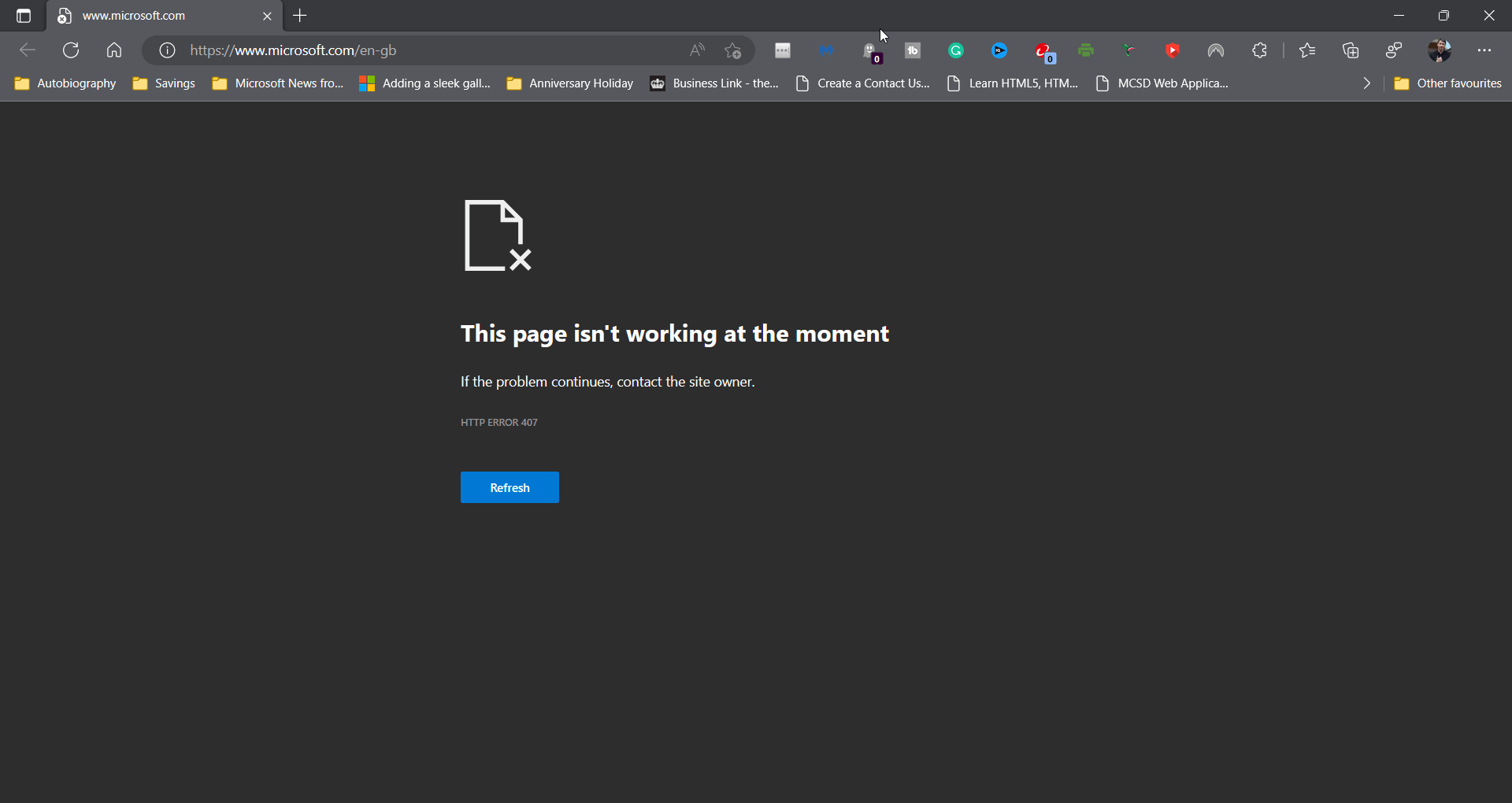The height and width of the screenshot is (803, 1512).
Task: Open the Adding a sleek gall... bookmark
Action: click(x=425, y=83)
